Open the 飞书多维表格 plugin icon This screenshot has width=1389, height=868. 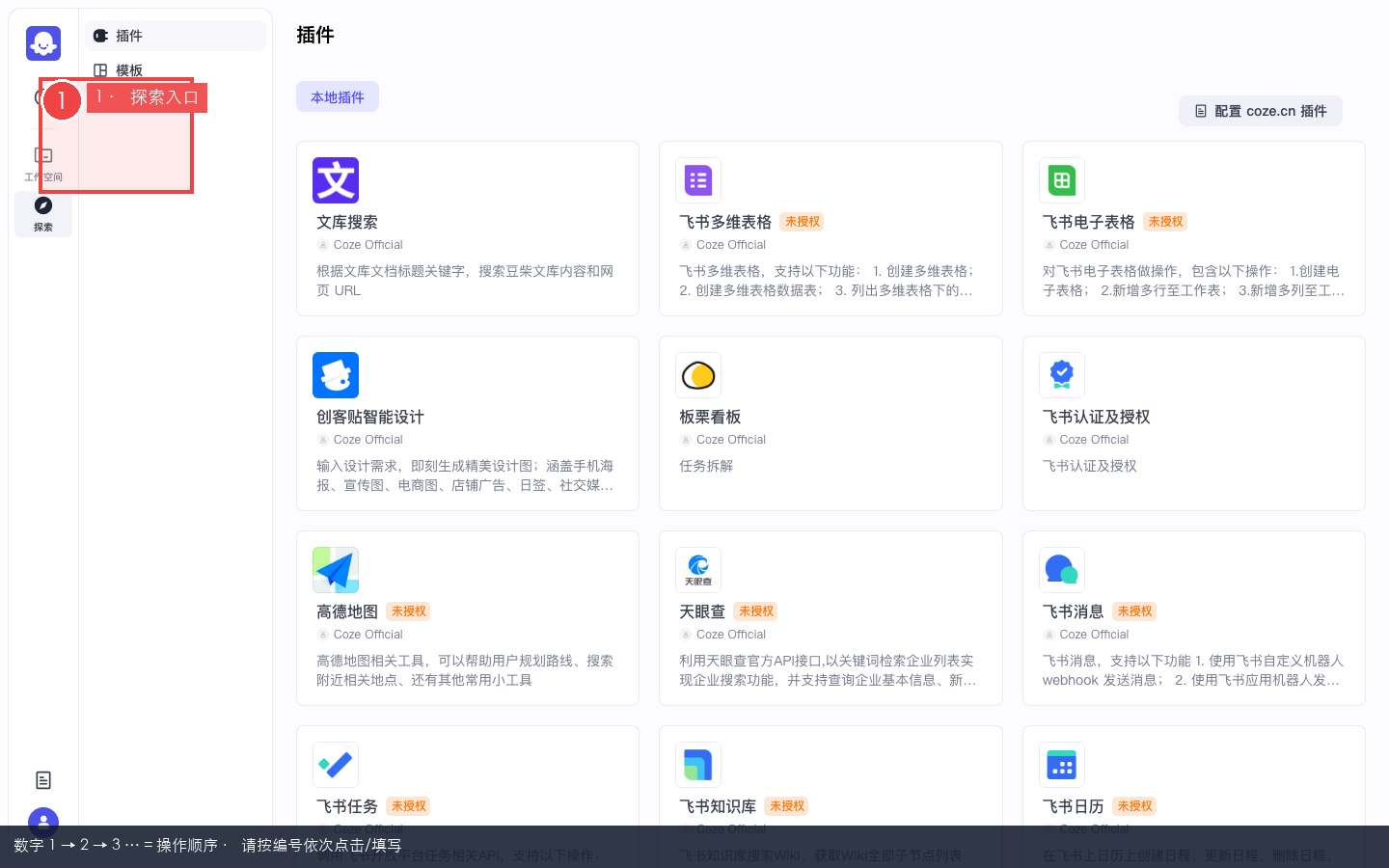point(698,180)
